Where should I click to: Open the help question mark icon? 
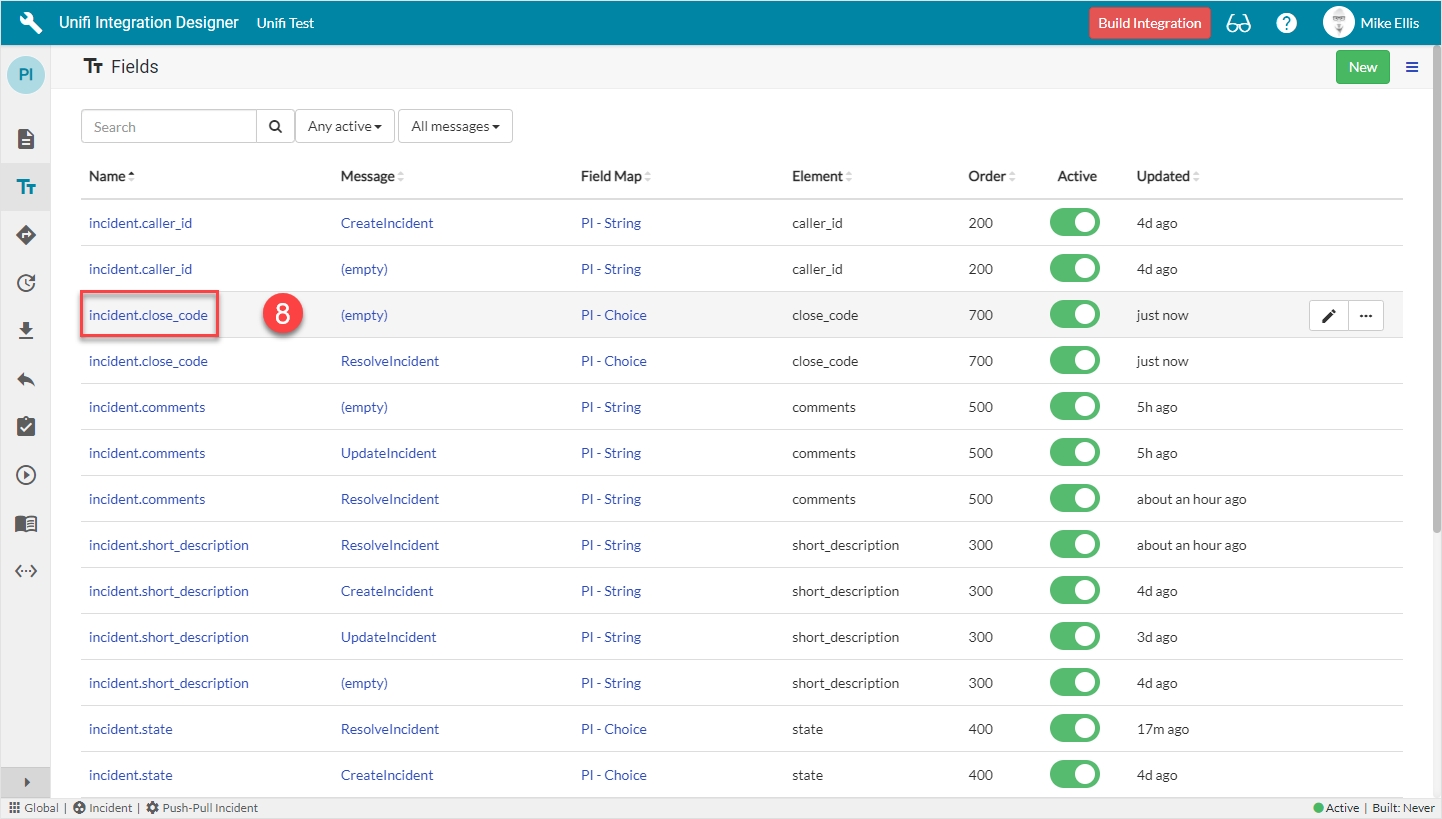[x=1287, y=23]
